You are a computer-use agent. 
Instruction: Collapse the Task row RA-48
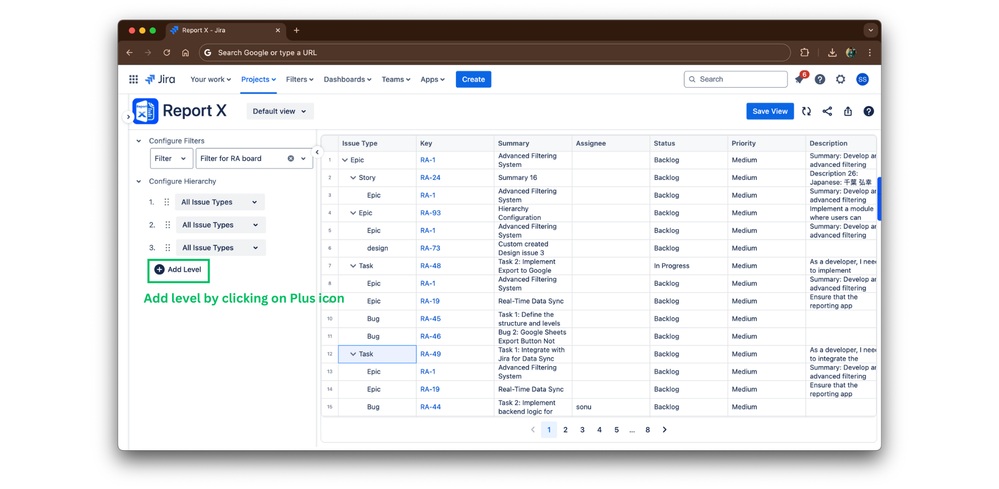coord(353,266)
